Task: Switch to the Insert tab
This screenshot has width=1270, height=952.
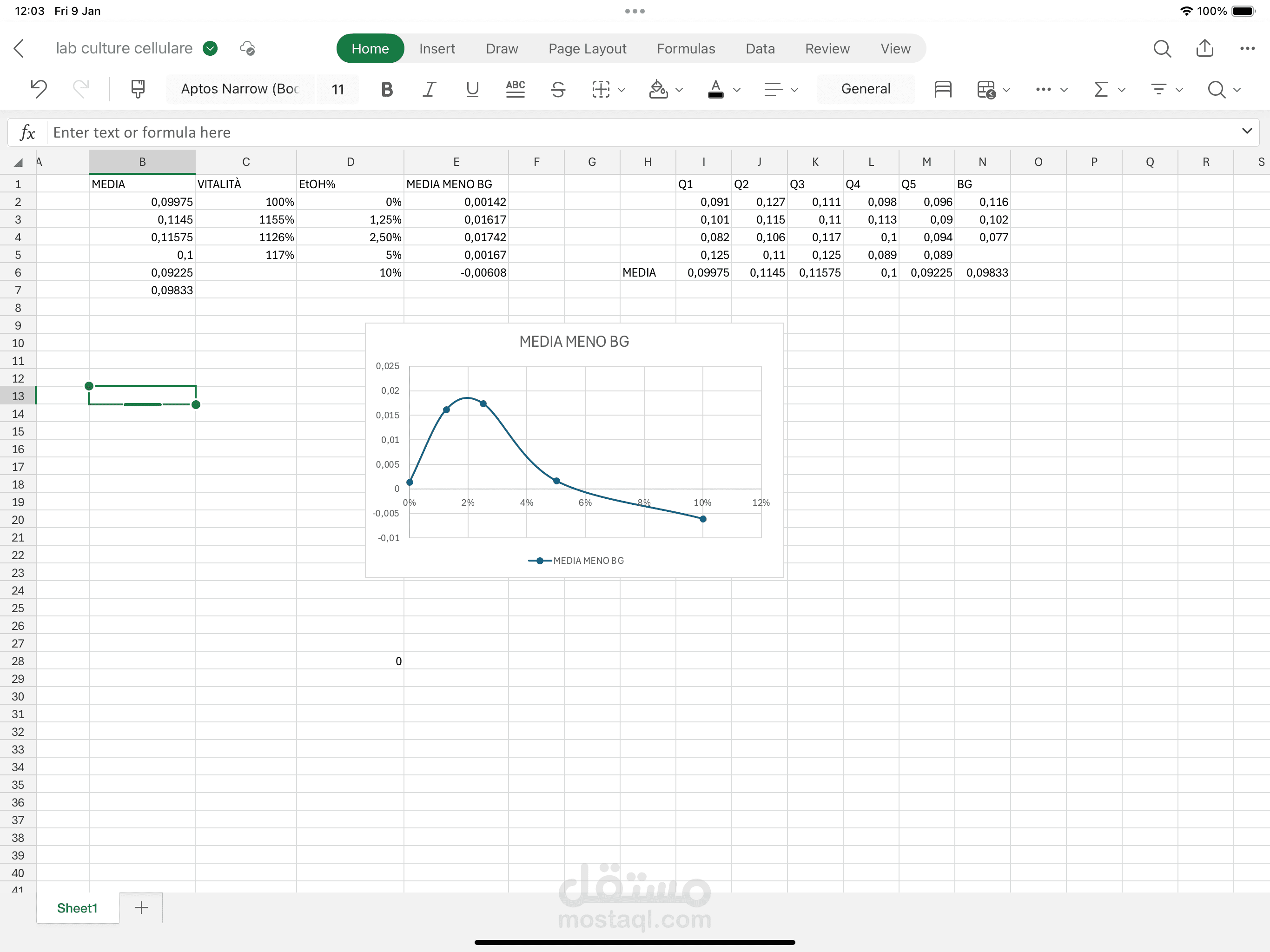Action: click(437, 49)
